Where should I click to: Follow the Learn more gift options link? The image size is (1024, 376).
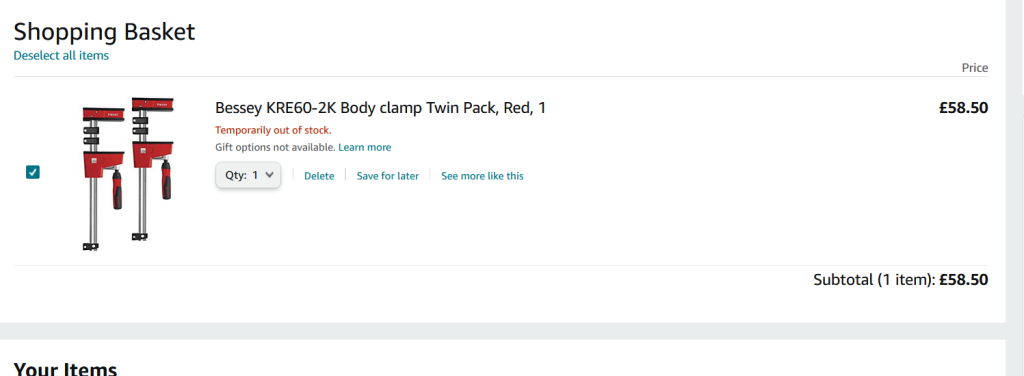(364, 148)
